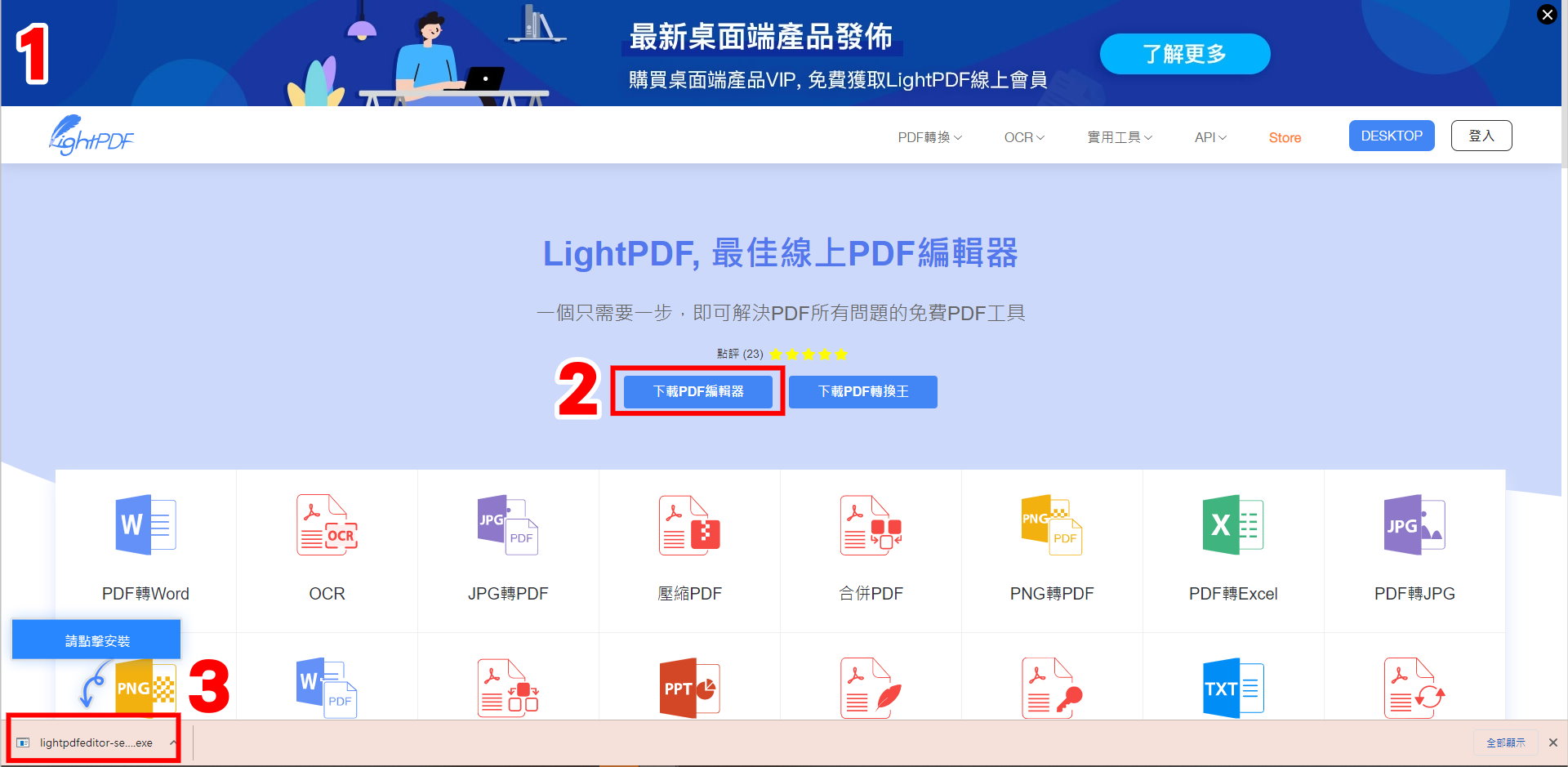
Task: Open the Word to PDF icon in second row
Action: [327, 689]
